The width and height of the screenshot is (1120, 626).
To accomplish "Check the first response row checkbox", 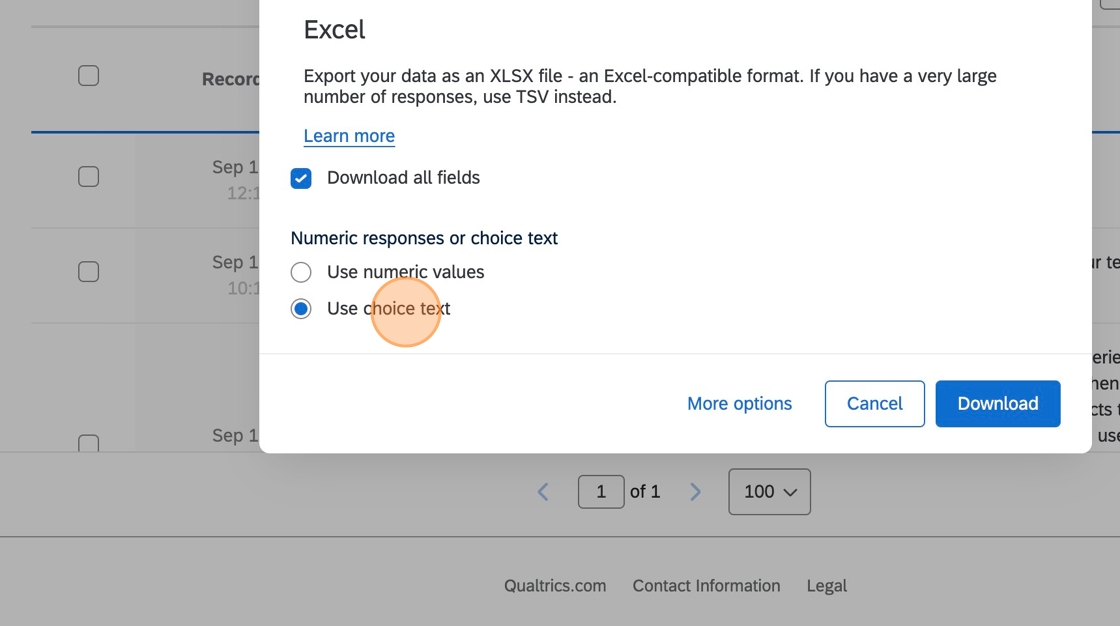I will pos(89,177).
